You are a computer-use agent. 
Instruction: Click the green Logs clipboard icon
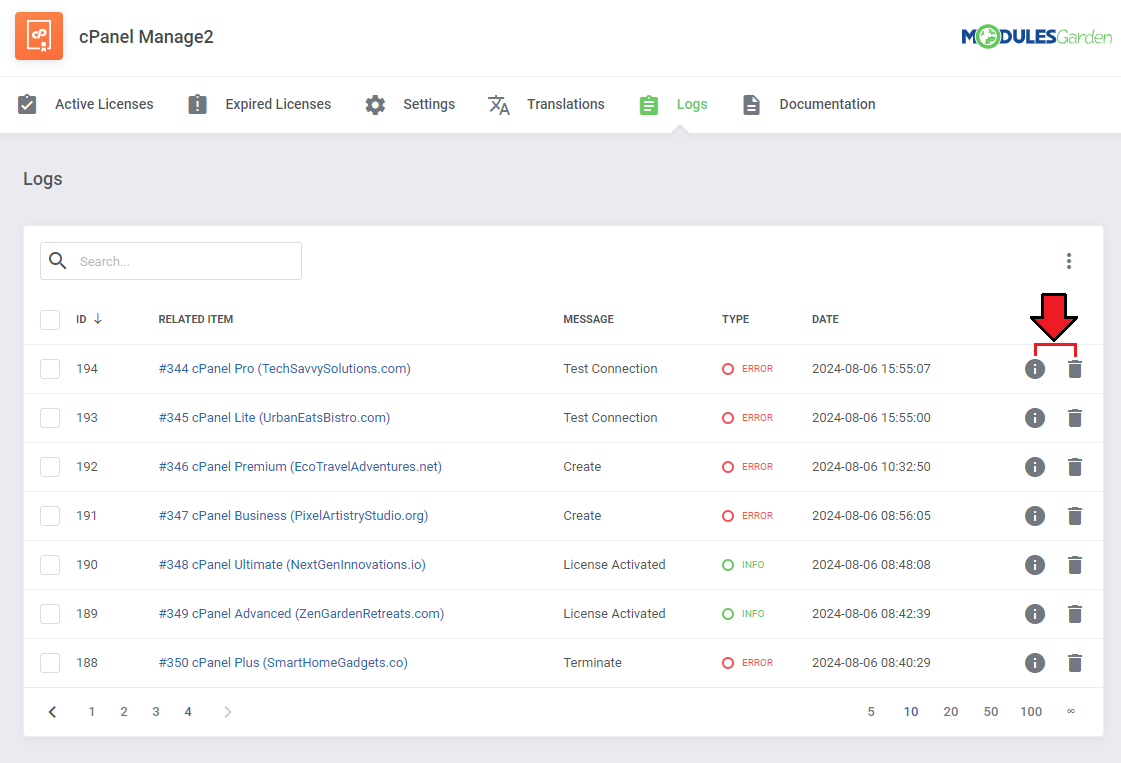[648, 105]
